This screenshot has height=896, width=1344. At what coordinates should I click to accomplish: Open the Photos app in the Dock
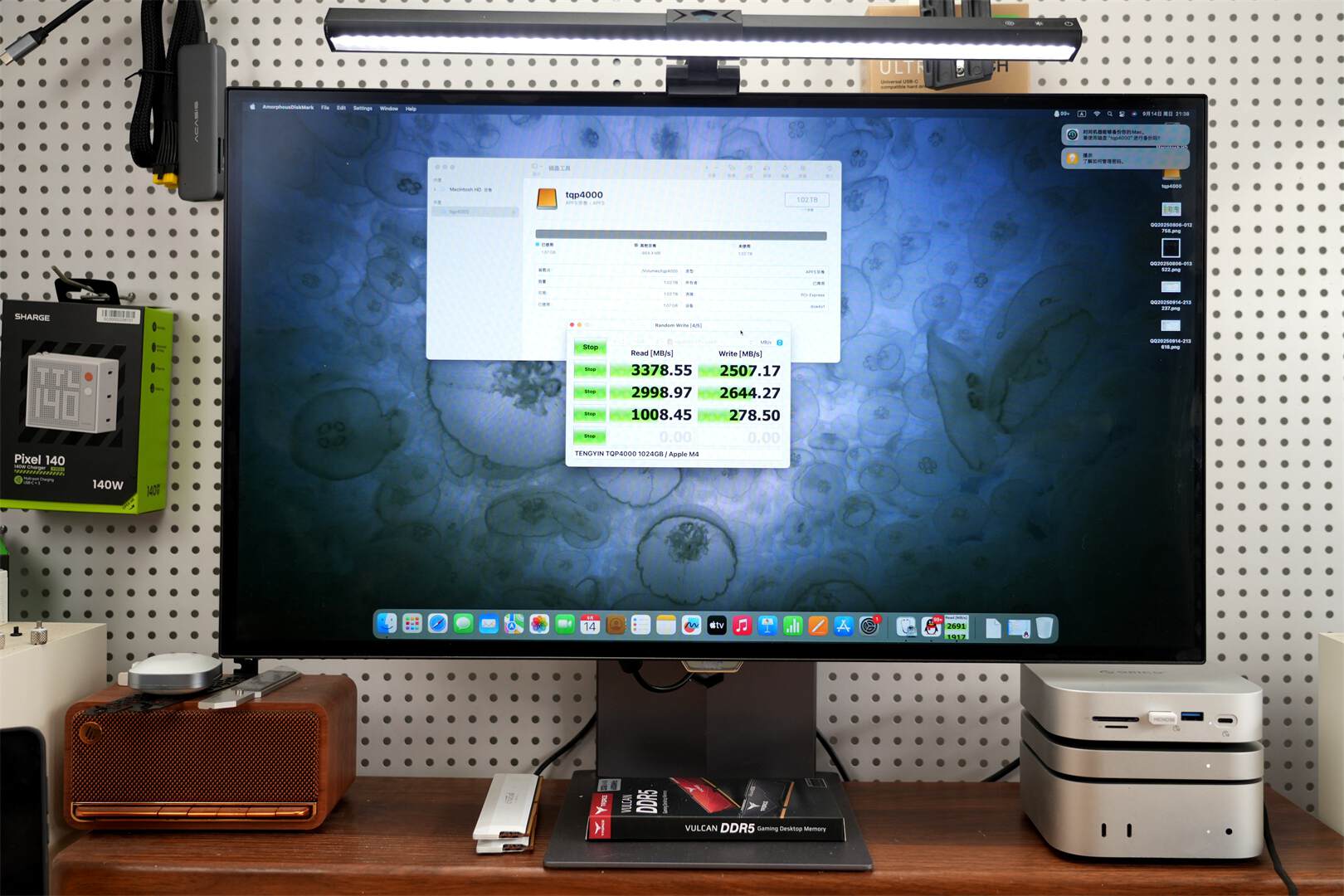point(539,625)
